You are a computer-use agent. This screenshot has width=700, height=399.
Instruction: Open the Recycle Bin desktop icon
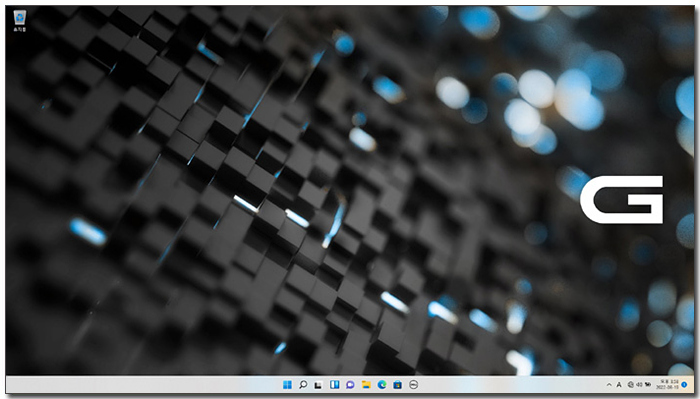pyautogui.click(x=20, y=21)
